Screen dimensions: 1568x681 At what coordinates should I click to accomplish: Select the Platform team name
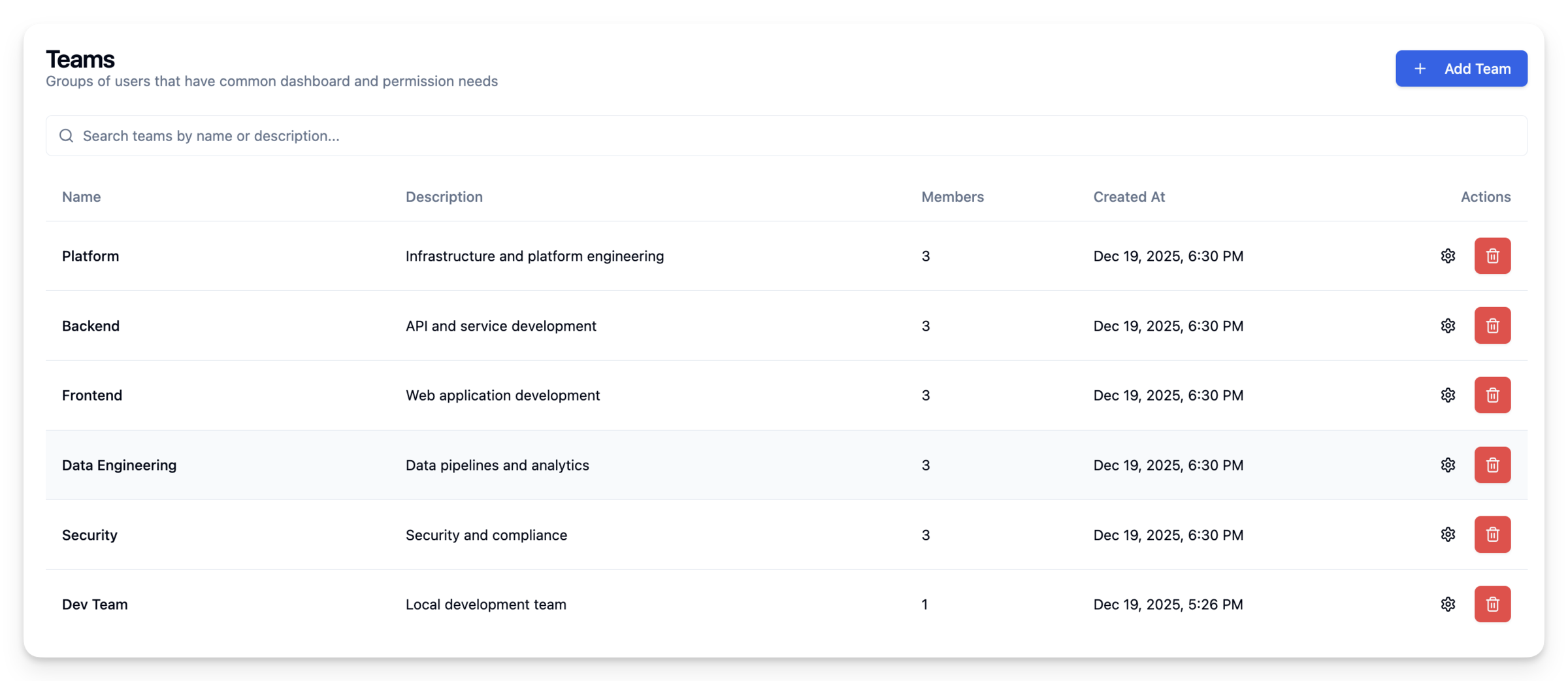tap(91, 256)
